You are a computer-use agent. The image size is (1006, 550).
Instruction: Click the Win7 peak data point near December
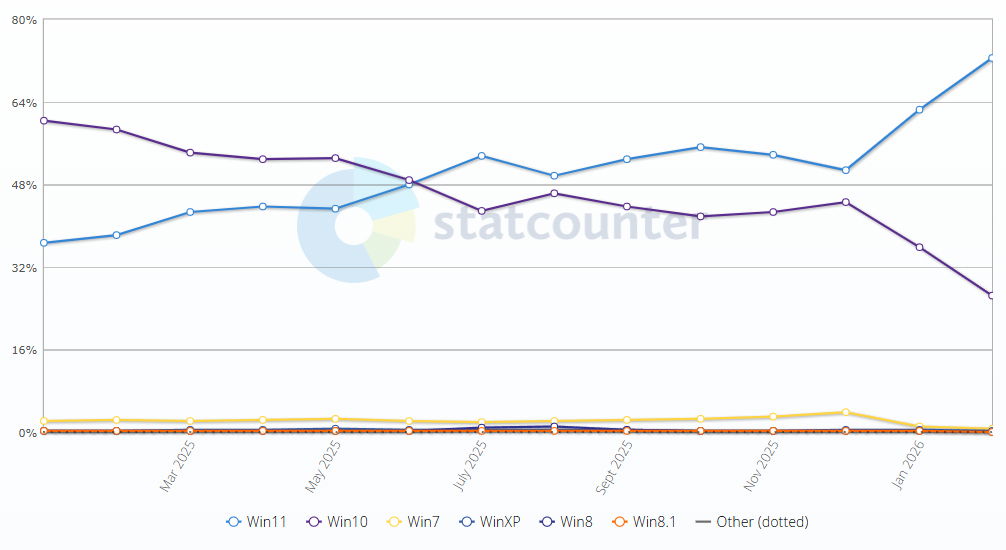pyautogui.click(x=846, y=412)
